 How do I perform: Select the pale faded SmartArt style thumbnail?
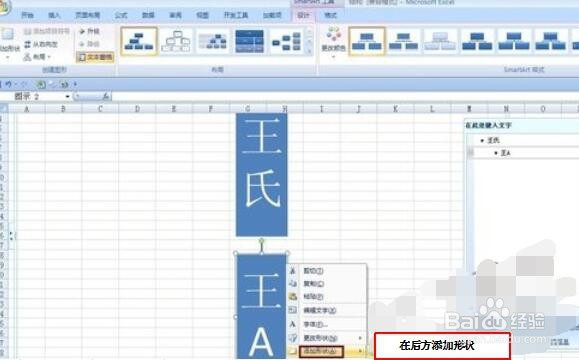pyautogui.click(x=440, y=41)
